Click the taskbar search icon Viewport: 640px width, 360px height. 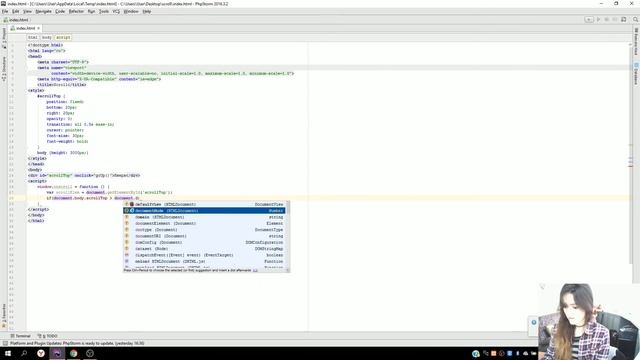pyautogui.click(x=24, y=353)
